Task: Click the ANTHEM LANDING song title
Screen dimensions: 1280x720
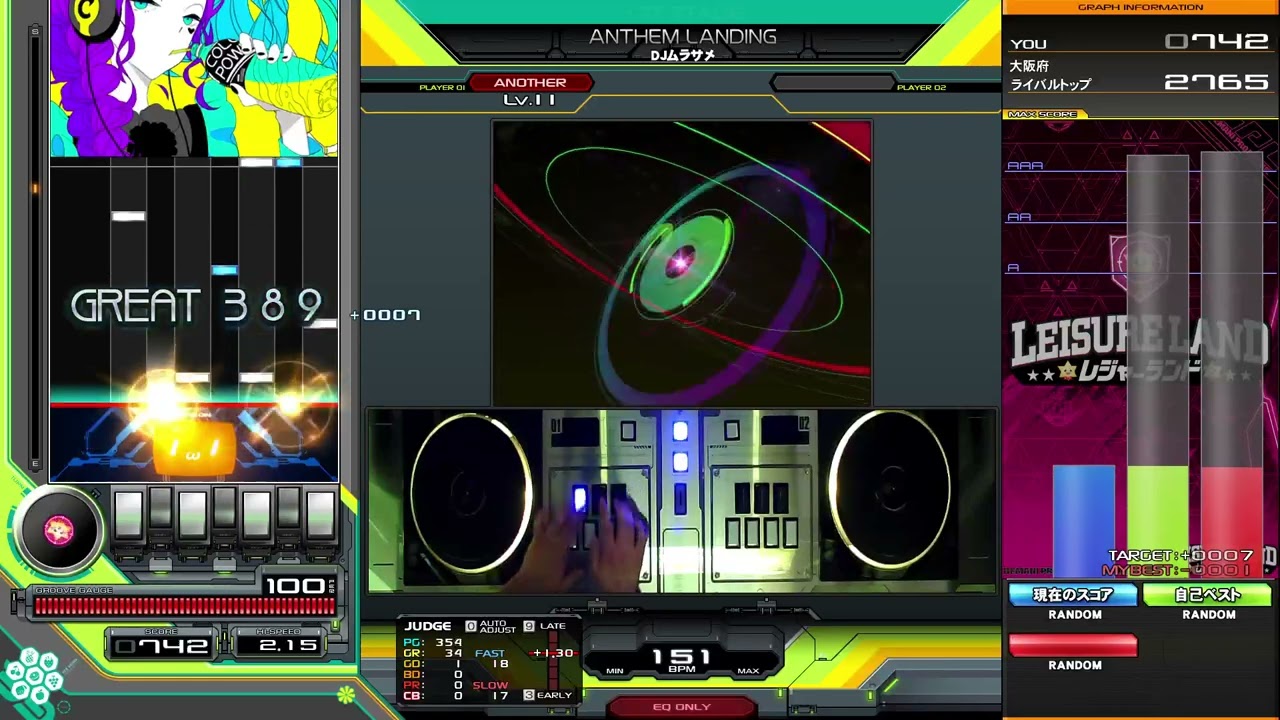Action: coord(683,36)
